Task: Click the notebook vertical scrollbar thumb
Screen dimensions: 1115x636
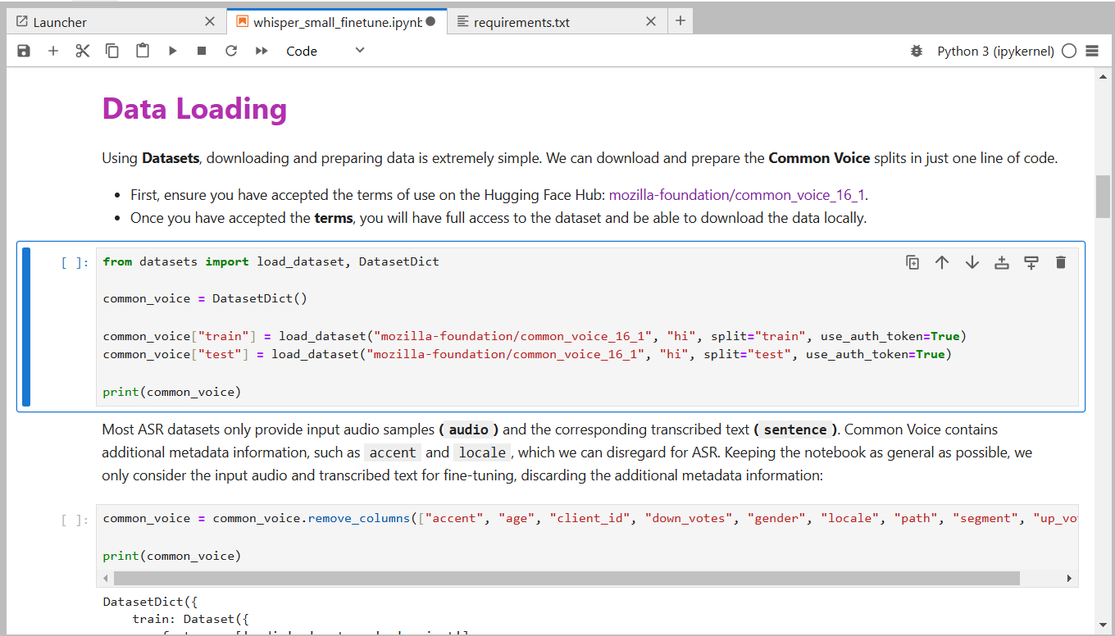Action: [x=1103, y=196]
